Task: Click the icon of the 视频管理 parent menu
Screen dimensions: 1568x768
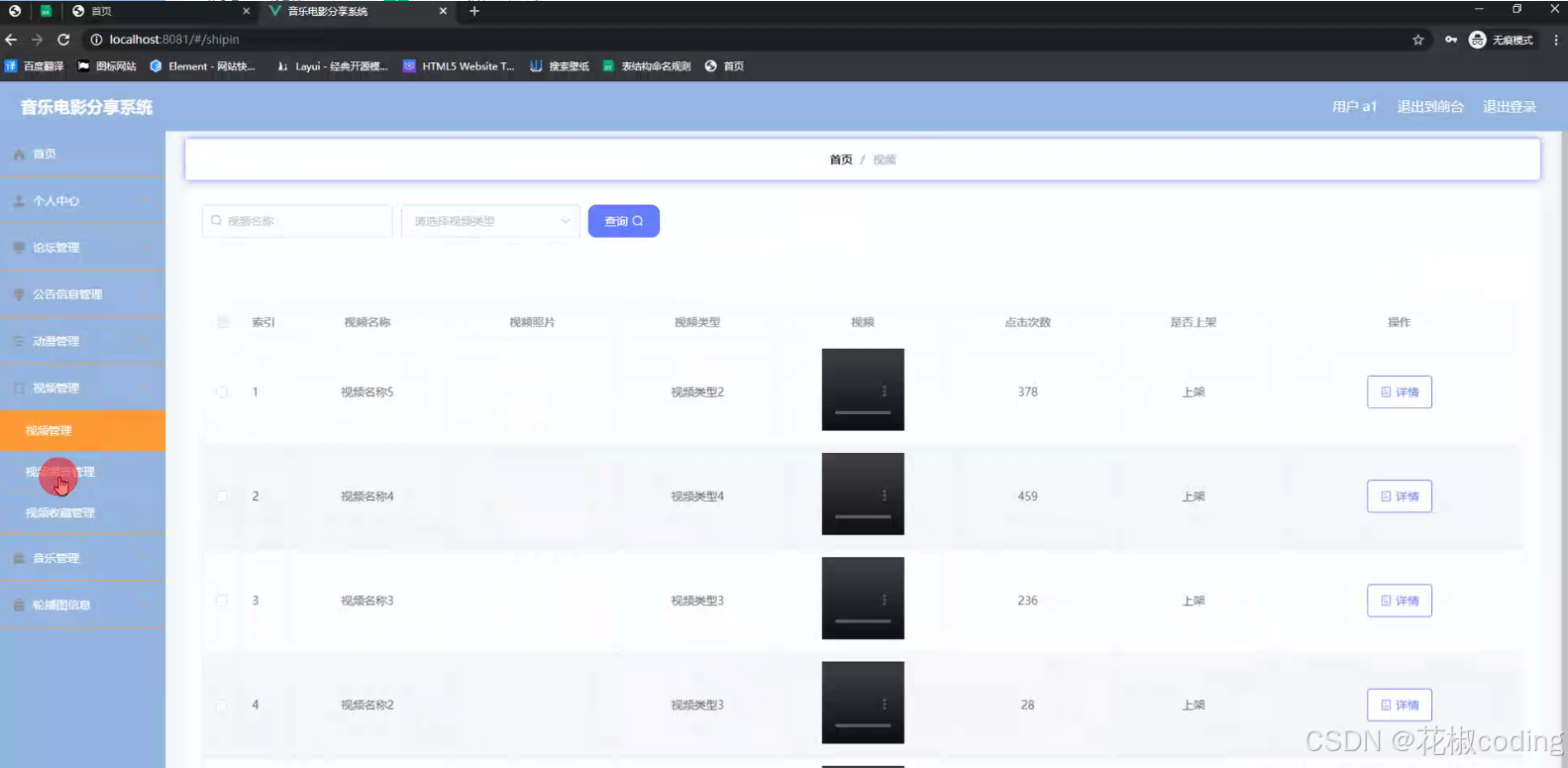Action: 19,388
